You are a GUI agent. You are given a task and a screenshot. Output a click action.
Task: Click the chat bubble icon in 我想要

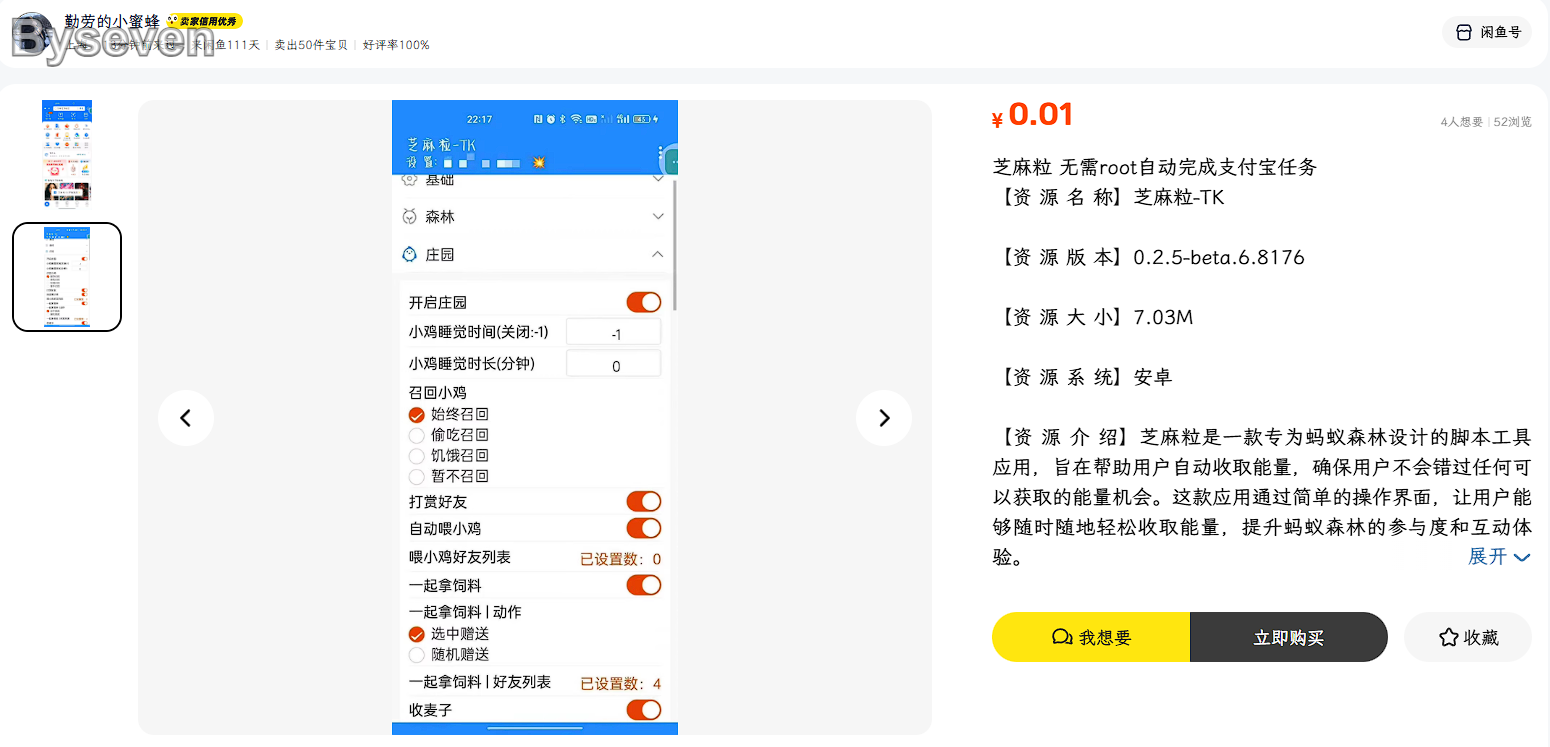pyautogui.click(x=1062, y=637)
